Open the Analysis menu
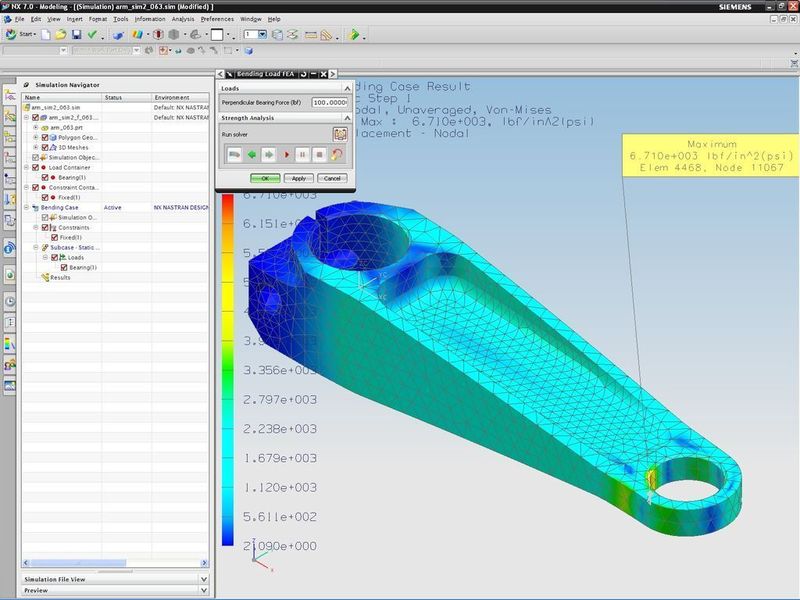The image size is (800, 600). [183, 19]
